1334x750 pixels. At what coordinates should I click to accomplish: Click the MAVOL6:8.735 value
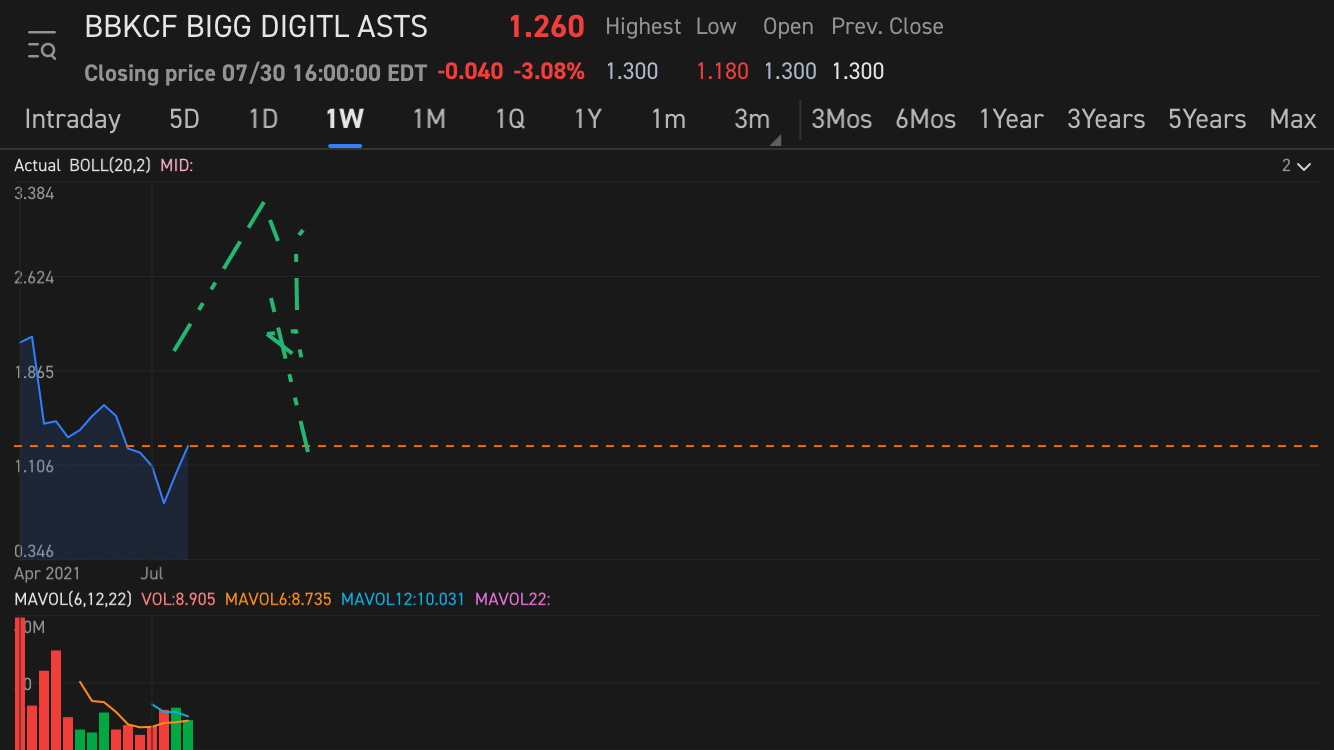pyautogui.click(x=278, y=599)
